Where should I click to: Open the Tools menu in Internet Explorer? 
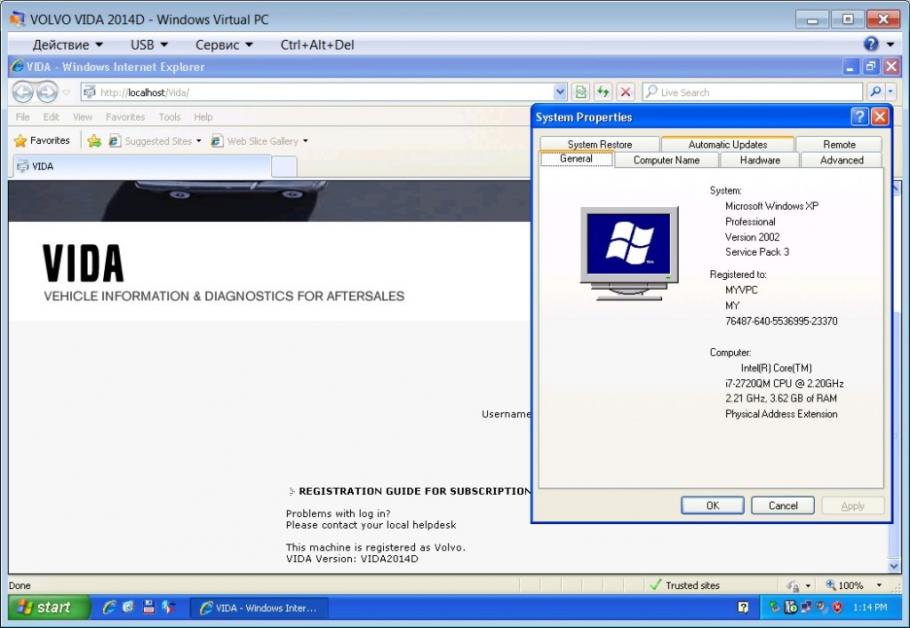[169, 117]
